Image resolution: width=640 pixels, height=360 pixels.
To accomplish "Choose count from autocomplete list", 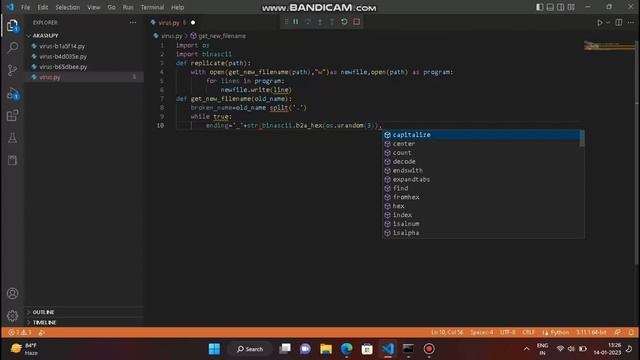I will pos(481,153).
